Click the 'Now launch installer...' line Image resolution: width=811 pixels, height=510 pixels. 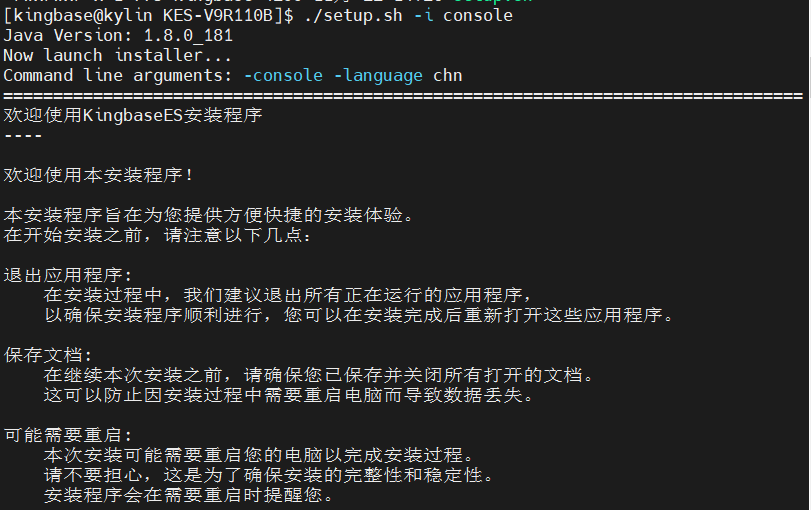click(118, 55)
